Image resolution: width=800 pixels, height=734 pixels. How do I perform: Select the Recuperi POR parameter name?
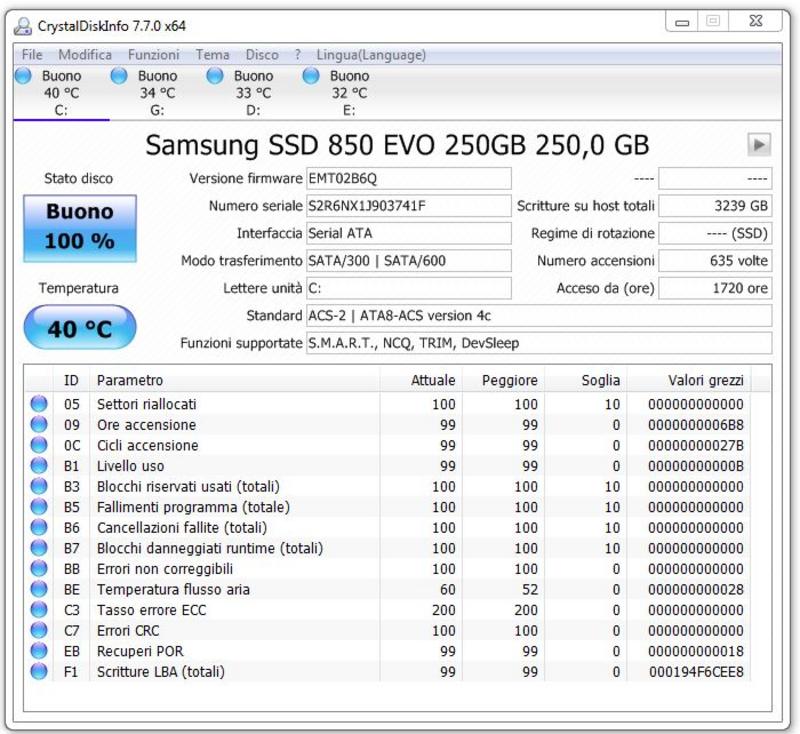tap(140, 651)
